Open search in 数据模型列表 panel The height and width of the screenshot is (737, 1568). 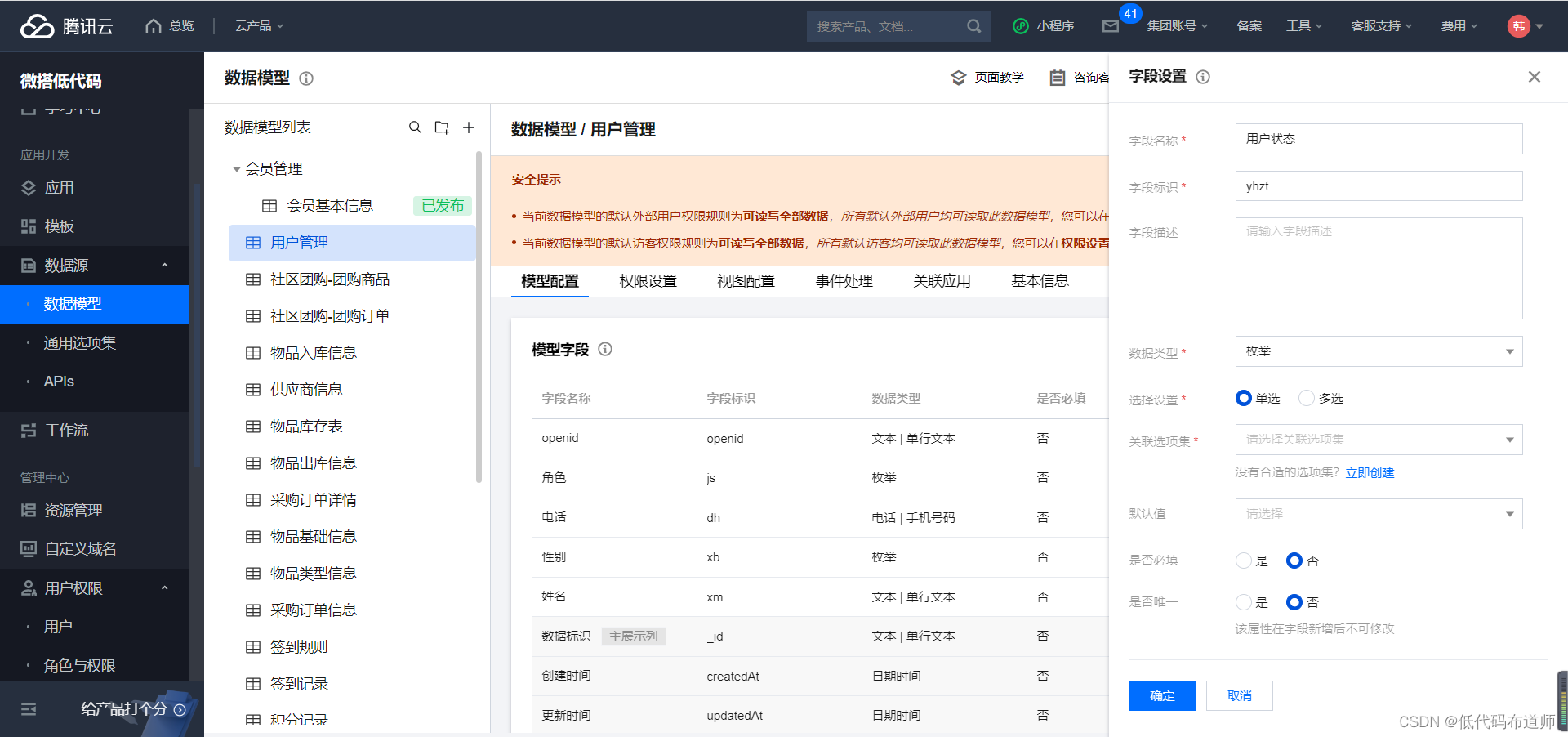[x=416, y=127]
